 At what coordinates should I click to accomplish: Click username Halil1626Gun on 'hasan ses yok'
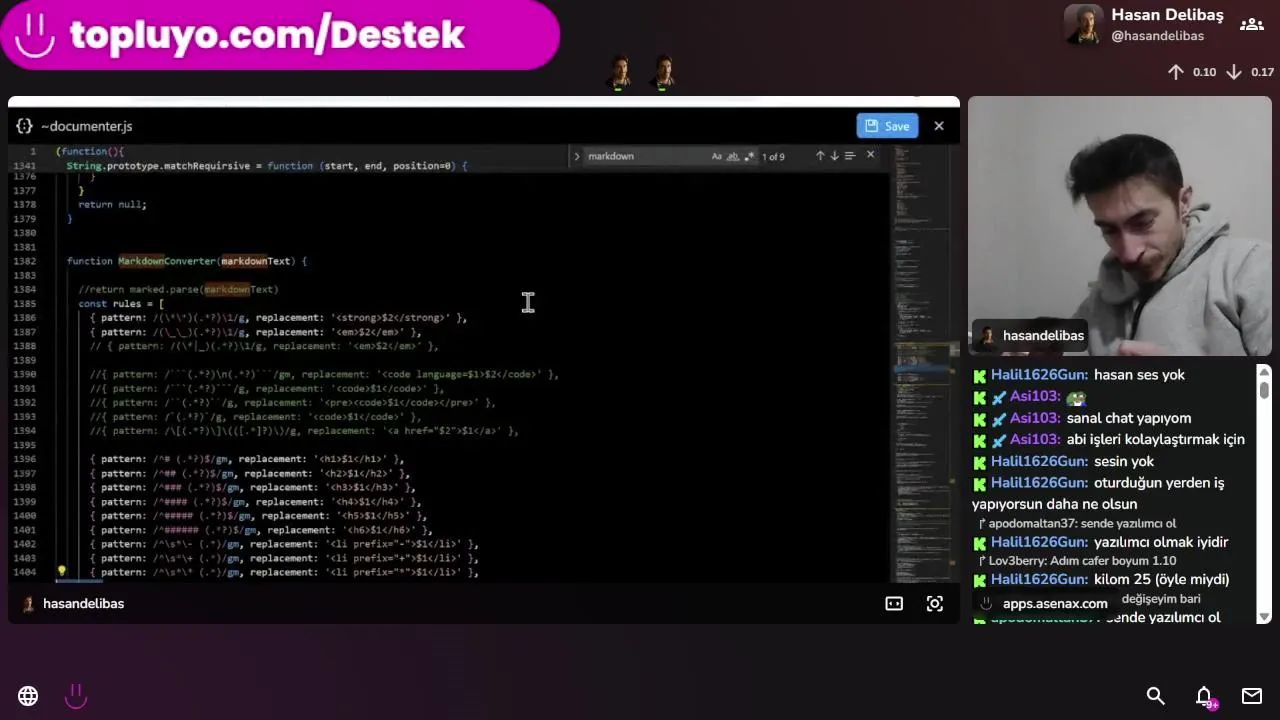point(1039,375)
